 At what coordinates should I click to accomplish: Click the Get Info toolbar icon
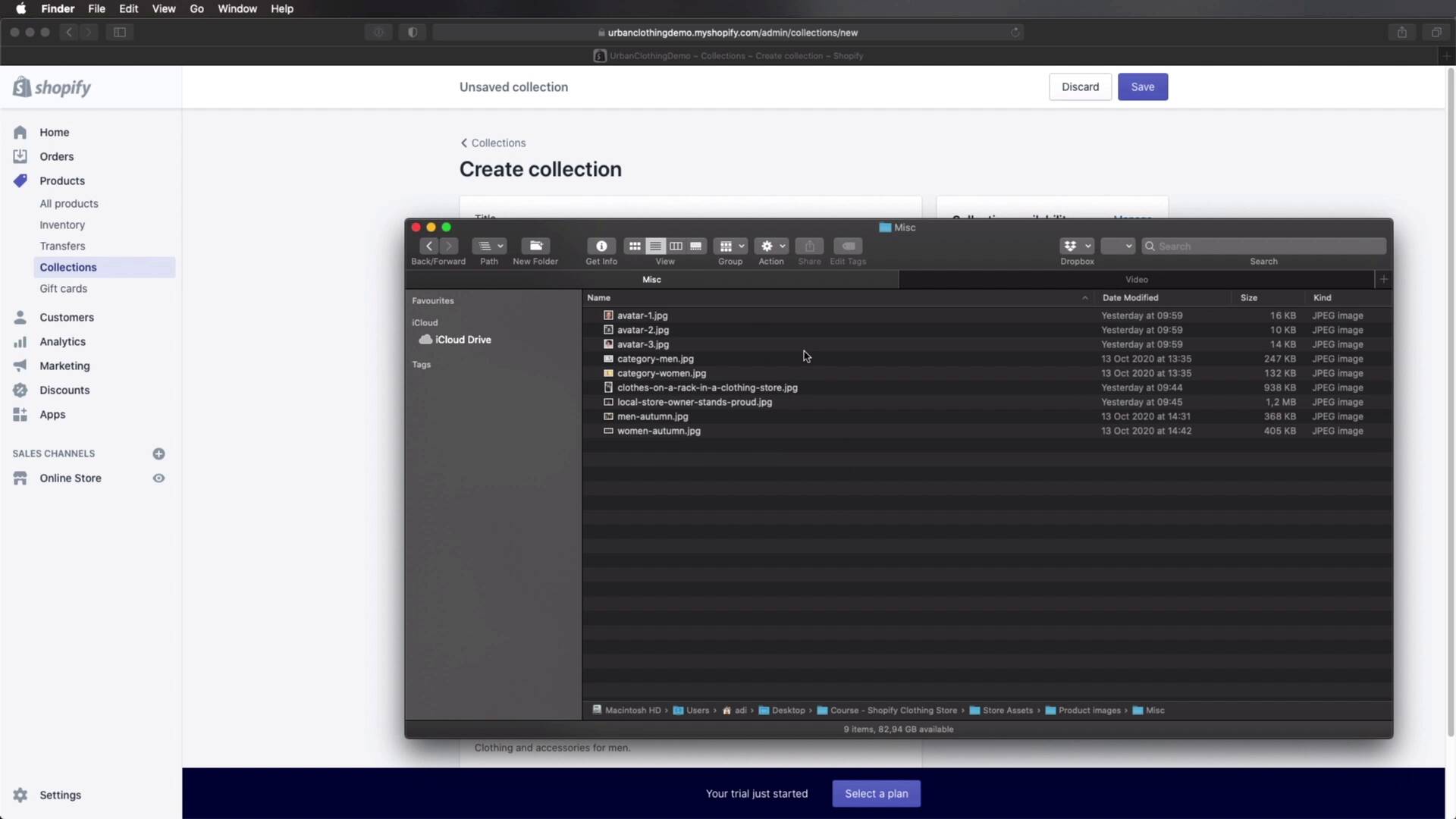click(601, 246)
